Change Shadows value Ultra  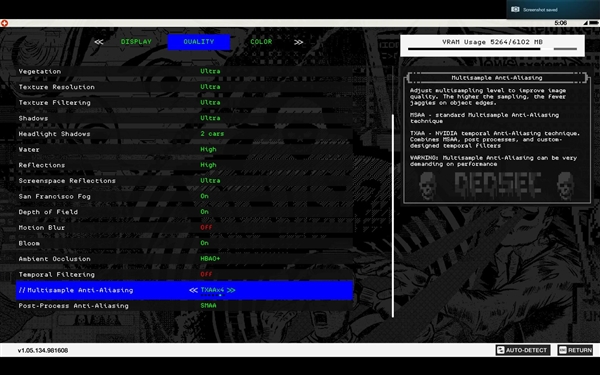tap(210, 118)
